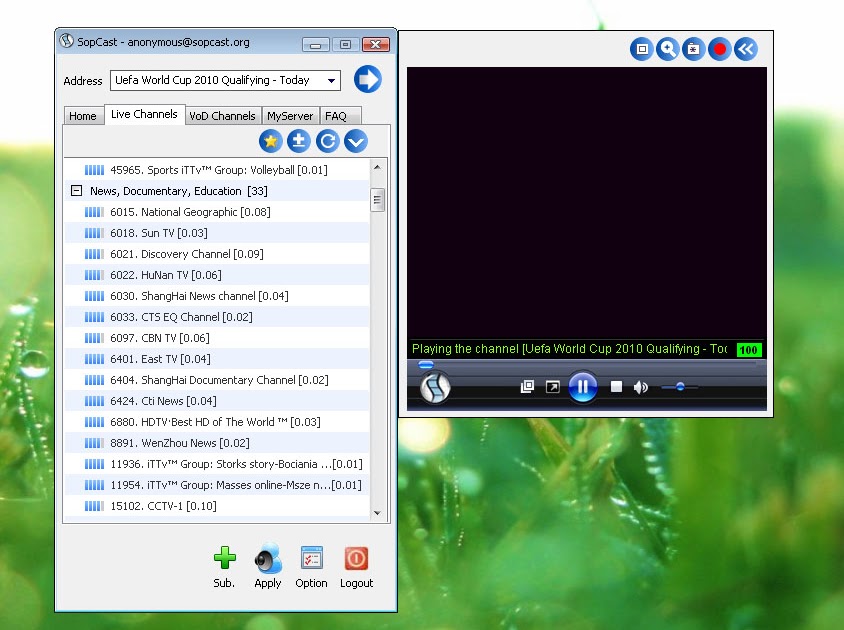
Task: Refresh the channel list
Action: tap(327, 141)
